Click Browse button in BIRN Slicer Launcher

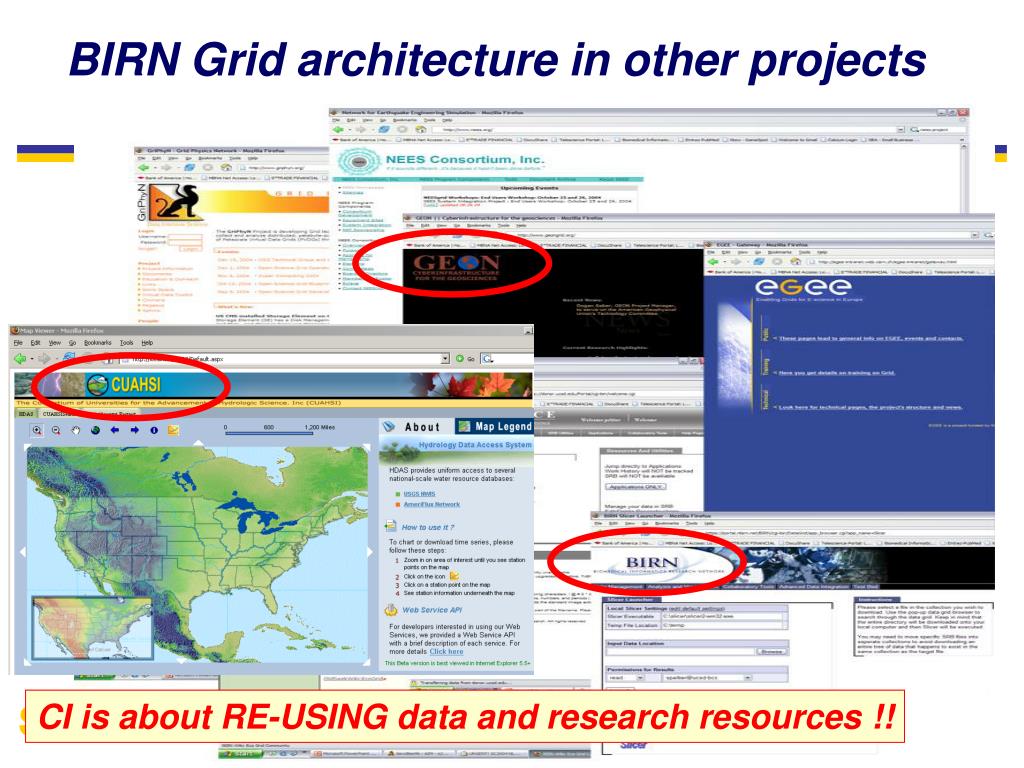(771, 652)
